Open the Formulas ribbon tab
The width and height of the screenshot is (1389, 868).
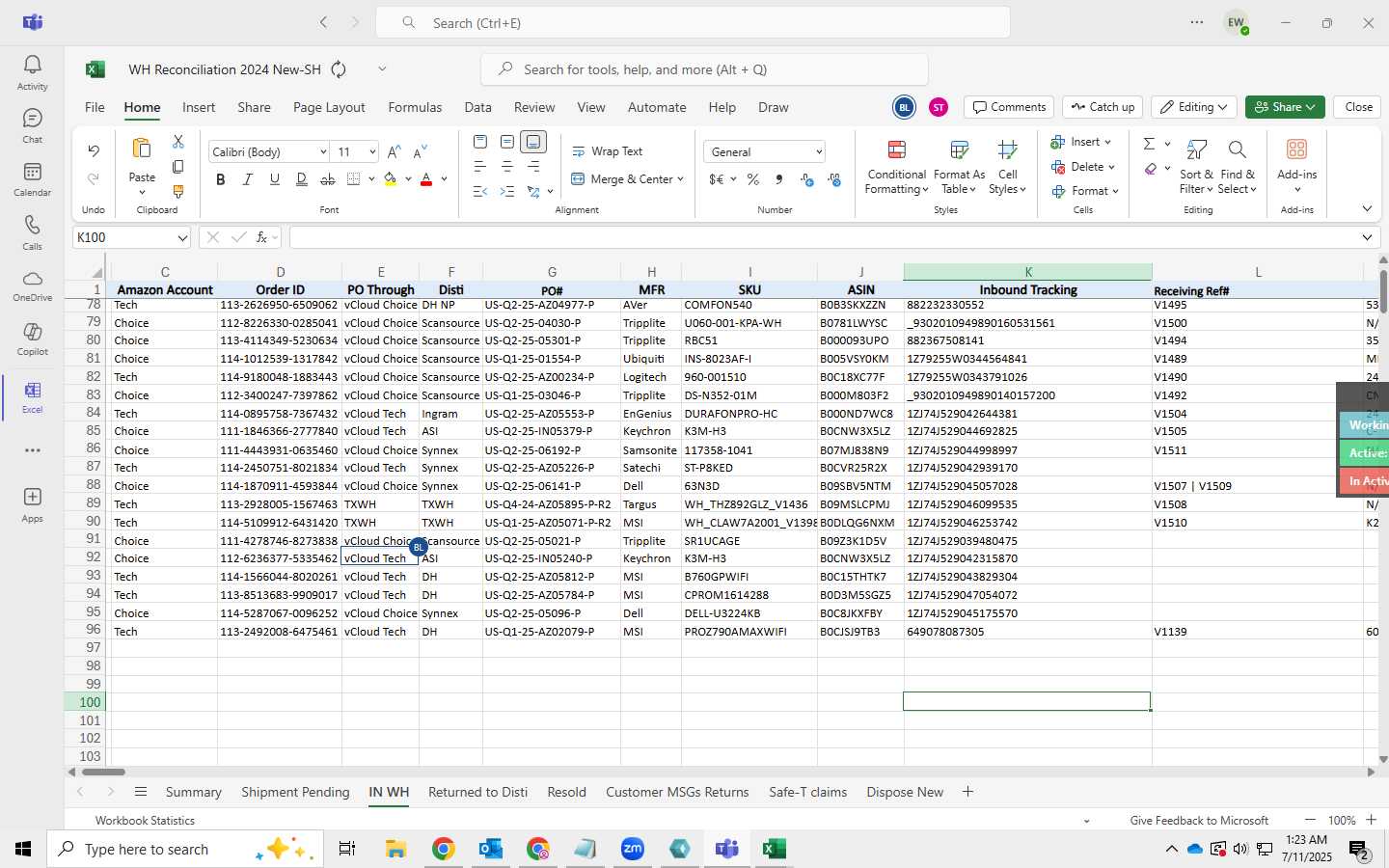pyautogui.click(x=415, y=107)
